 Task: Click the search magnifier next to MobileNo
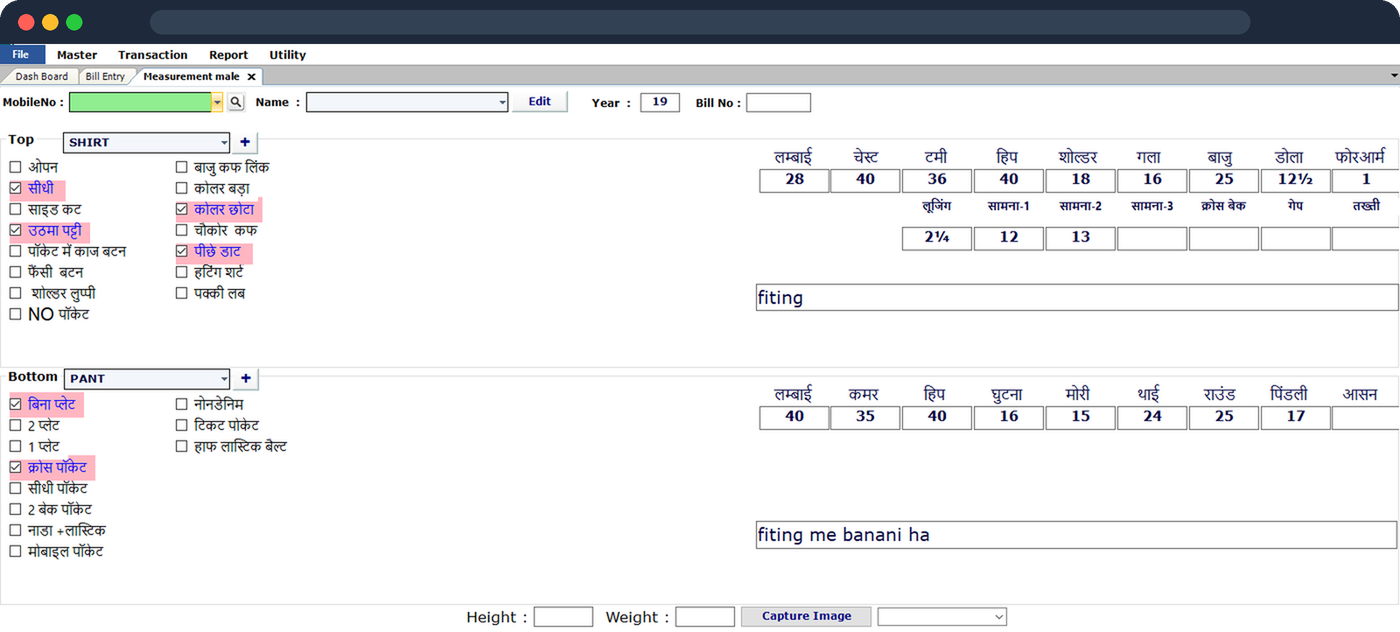click(x=236, y=102)
